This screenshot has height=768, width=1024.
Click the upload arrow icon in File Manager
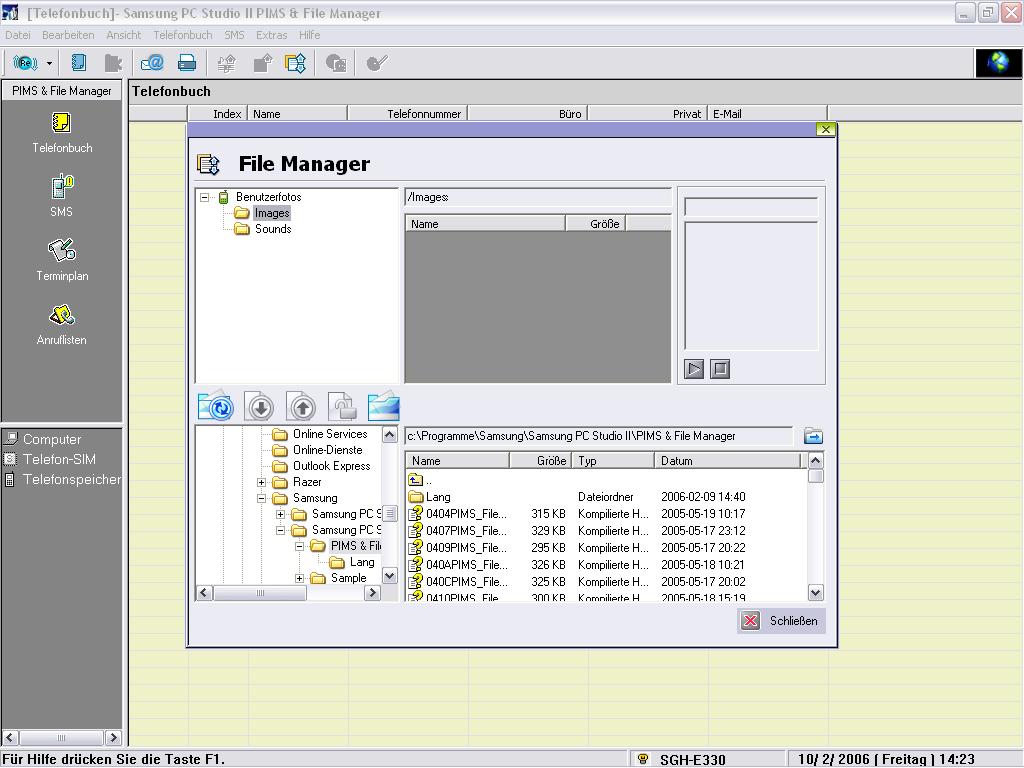tap(301, 406)
